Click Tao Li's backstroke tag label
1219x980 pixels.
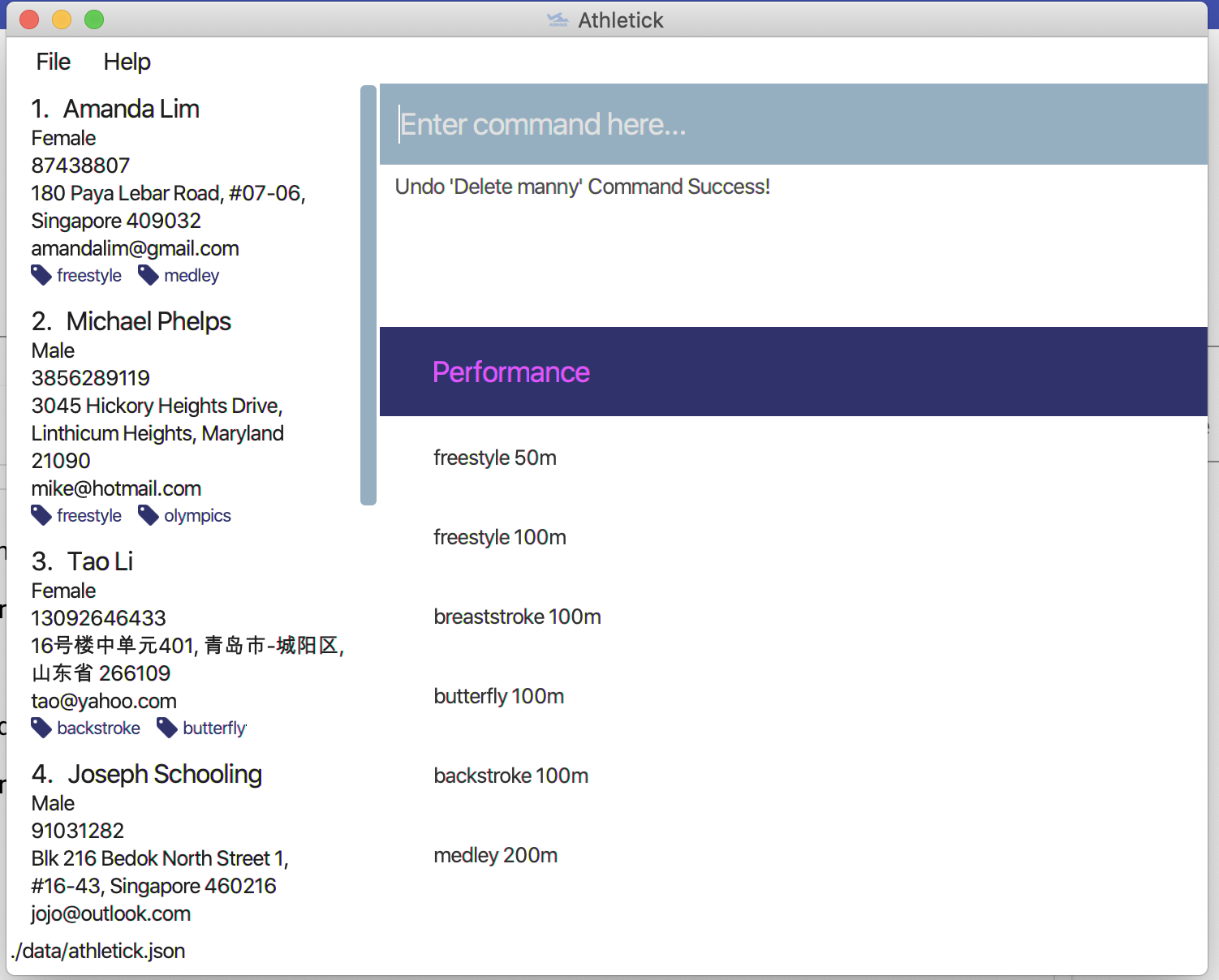coord(98,729)
